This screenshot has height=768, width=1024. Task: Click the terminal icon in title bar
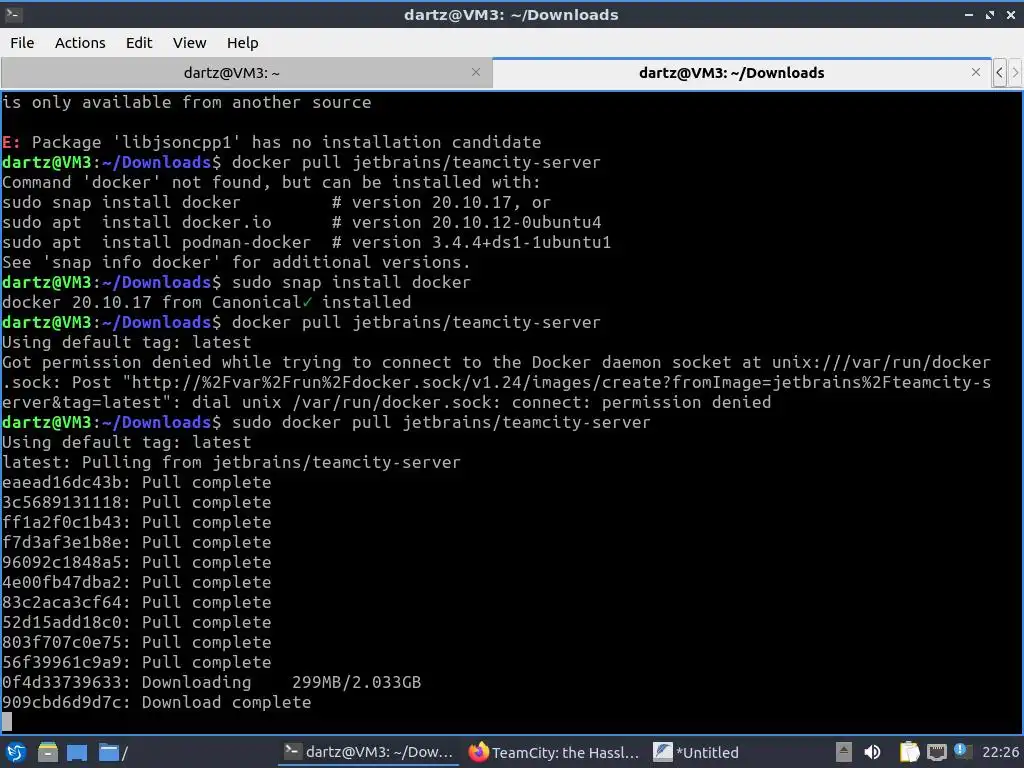[13, 14]
